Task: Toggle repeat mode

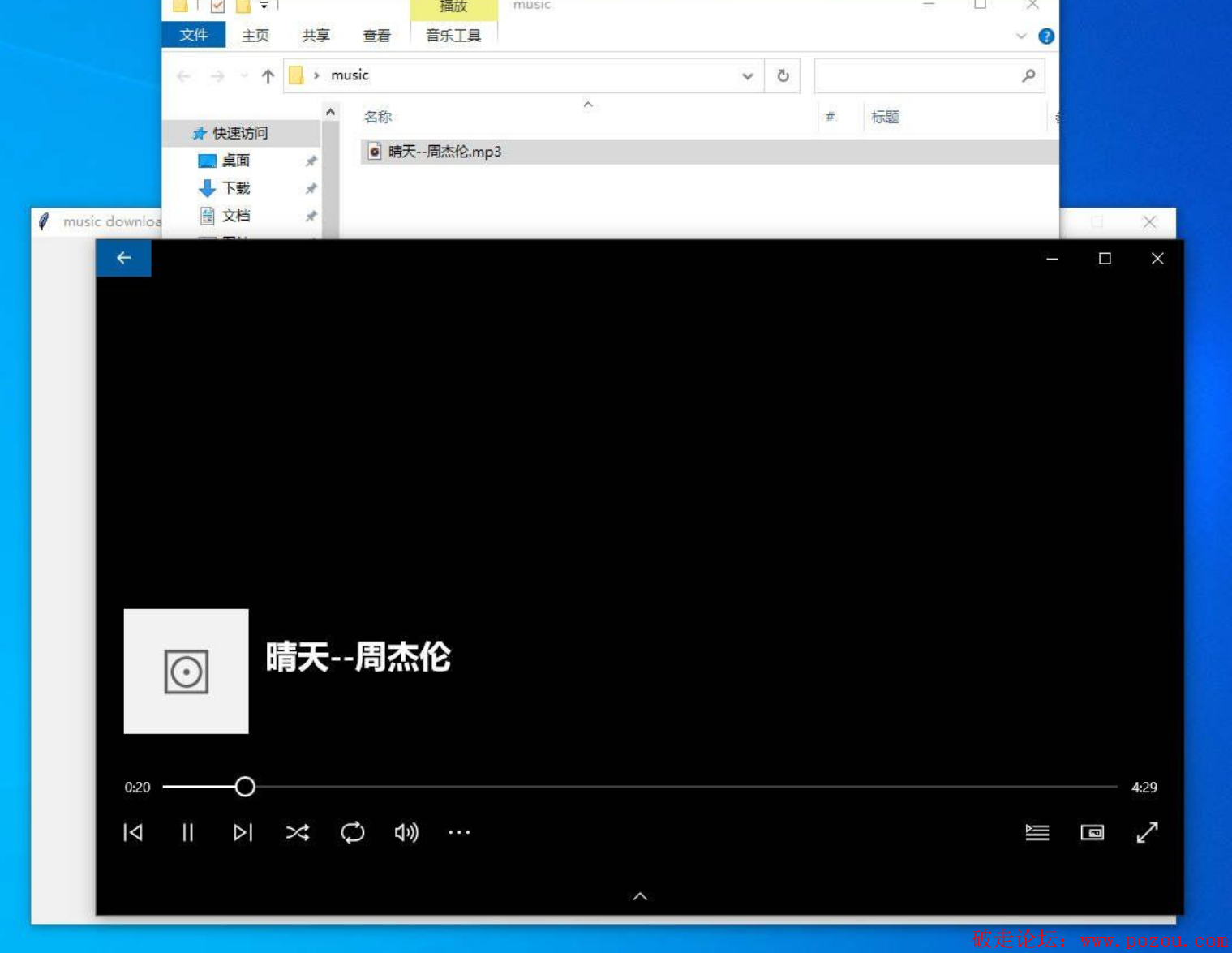Action: point(353,833)
